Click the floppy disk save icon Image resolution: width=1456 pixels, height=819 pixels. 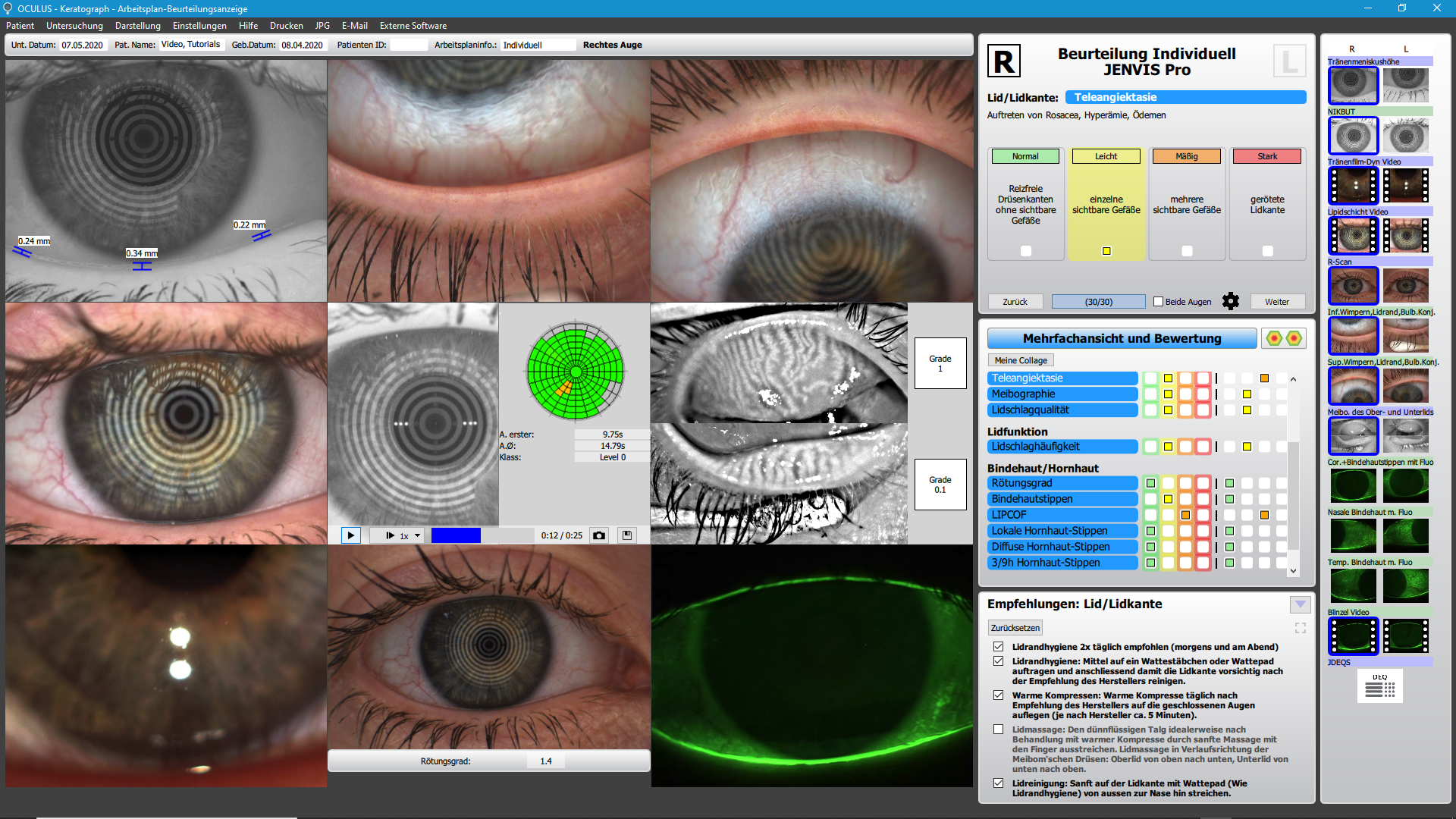627,535
